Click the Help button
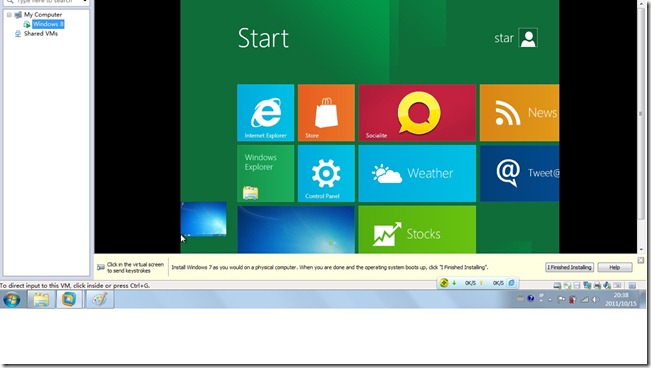Image resolution: width=651 pixels, height=368 pixels. click(x=615, y=267)
